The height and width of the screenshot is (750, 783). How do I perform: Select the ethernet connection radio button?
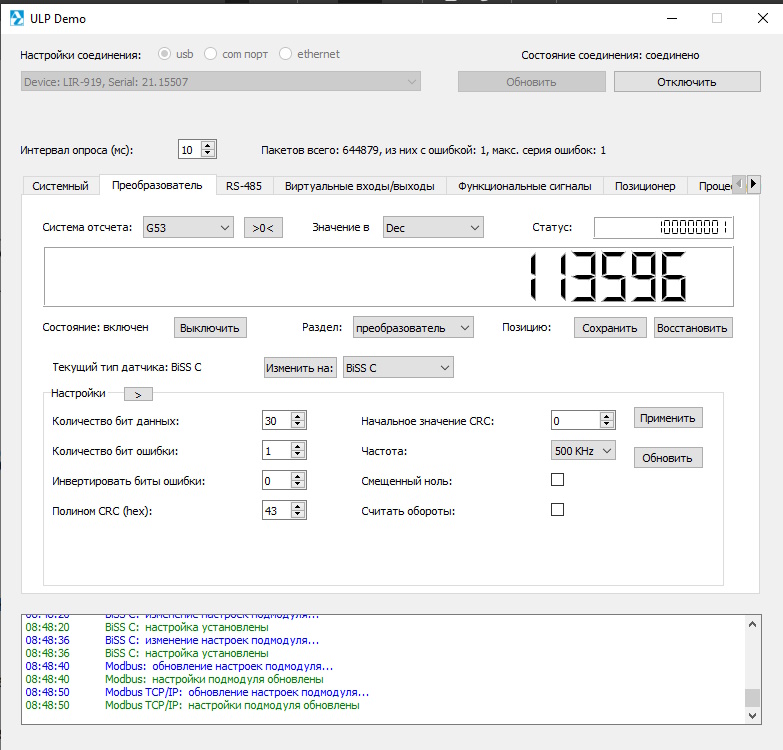pyautogui.click(x=287, y=54)
